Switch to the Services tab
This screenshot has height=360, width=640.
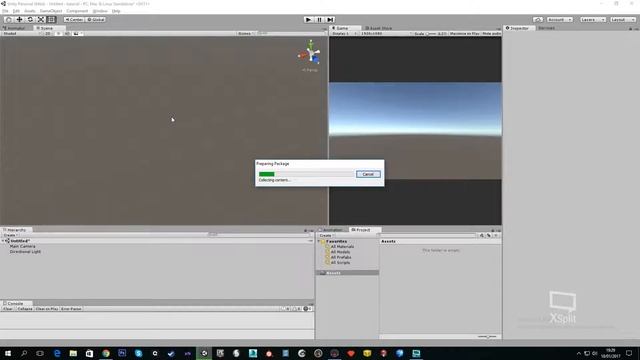pyautogui.click(x=546, y=28)
